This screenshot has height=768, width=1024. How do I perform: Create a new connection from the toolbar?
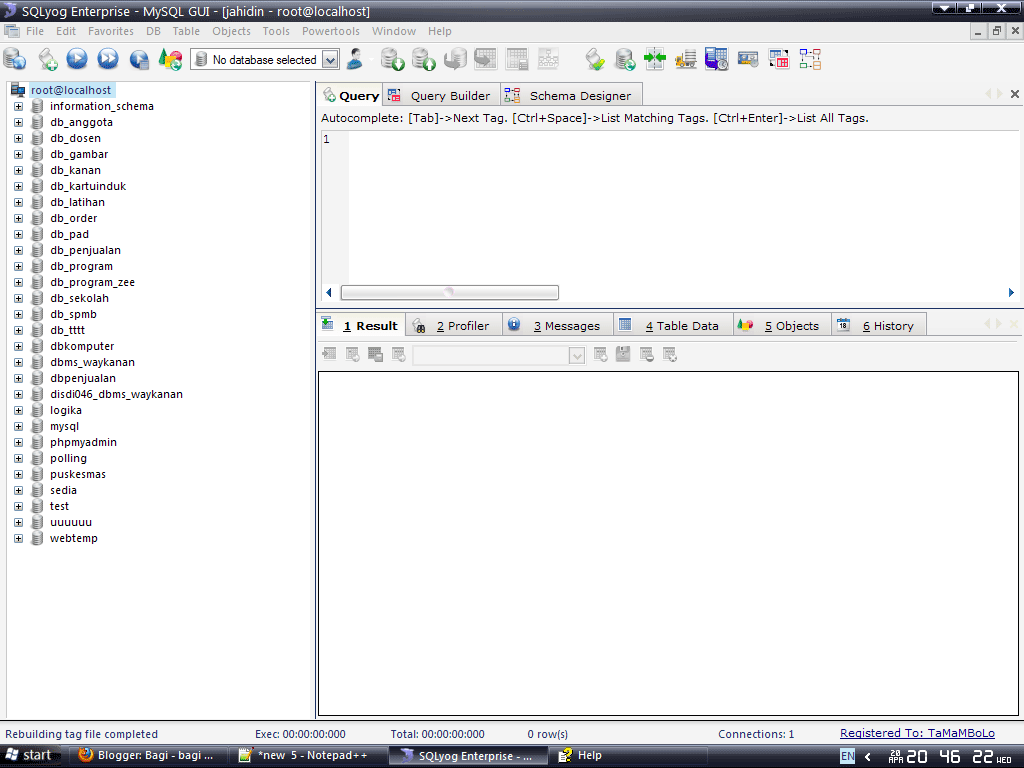[x=14, y=59]
